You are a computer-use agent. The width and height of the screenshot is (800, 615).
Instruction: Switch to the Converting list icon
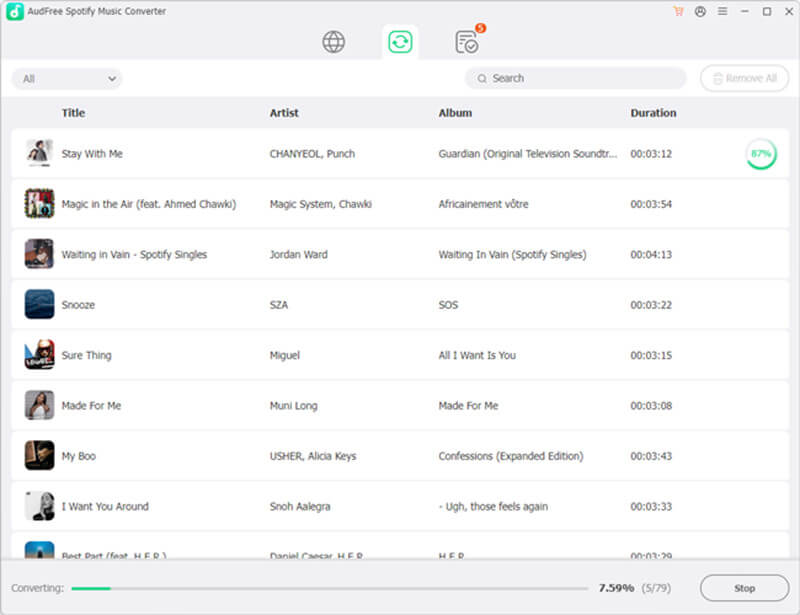[x=400, y=41]
